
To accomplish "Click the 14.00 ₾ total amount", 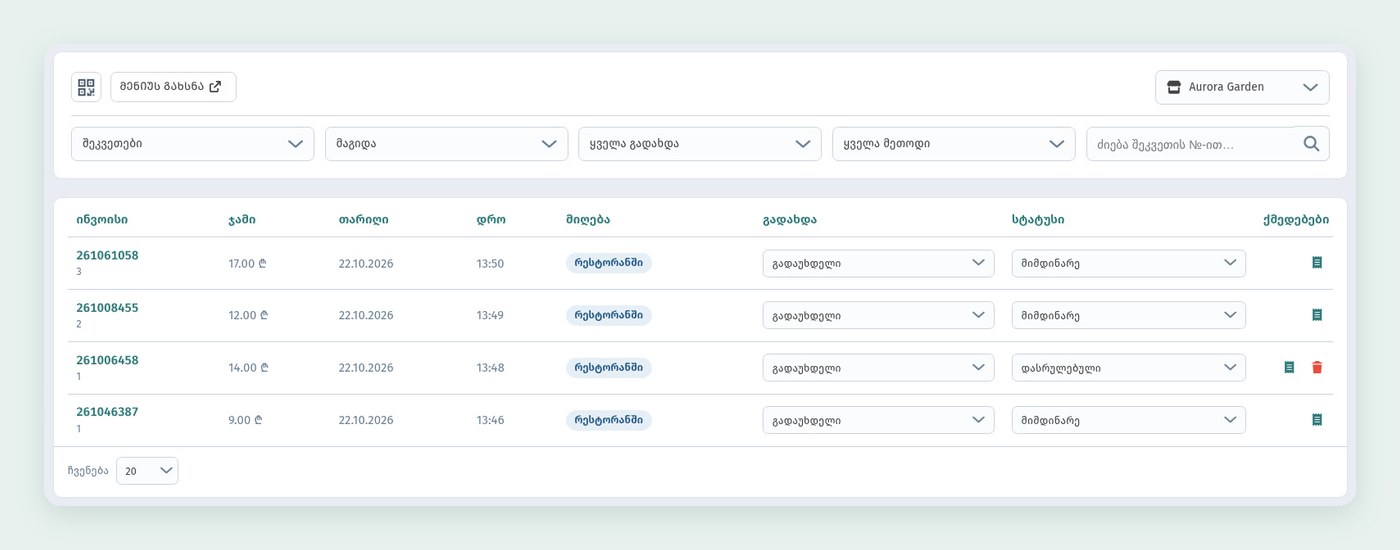I will (x=246, y=368).
